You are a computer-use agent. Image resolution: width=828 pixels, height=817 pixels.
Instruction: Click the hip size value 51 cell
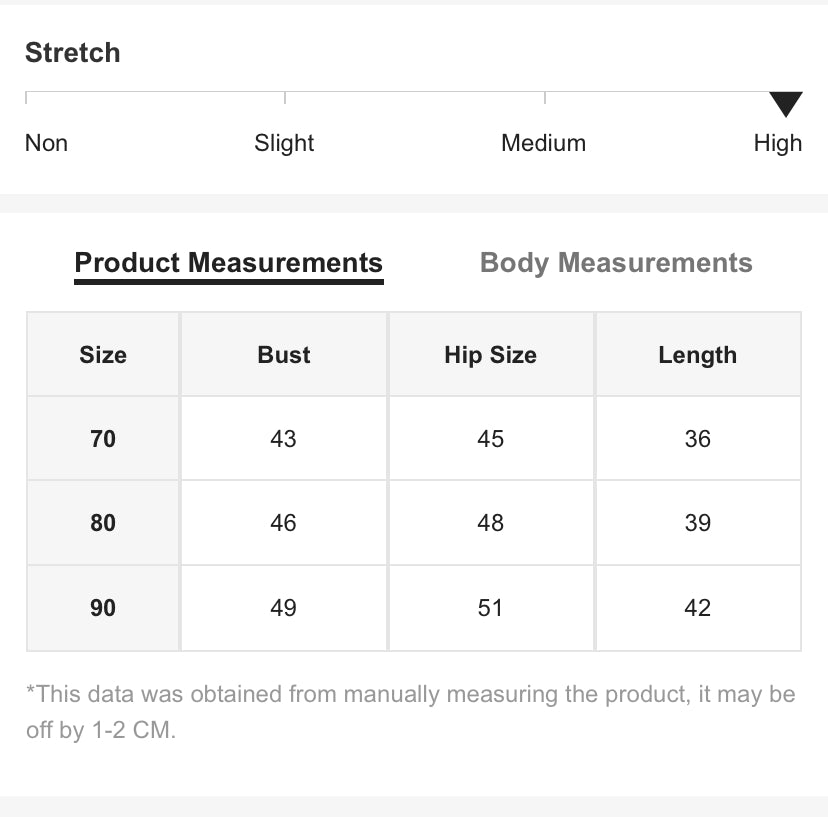491,608
